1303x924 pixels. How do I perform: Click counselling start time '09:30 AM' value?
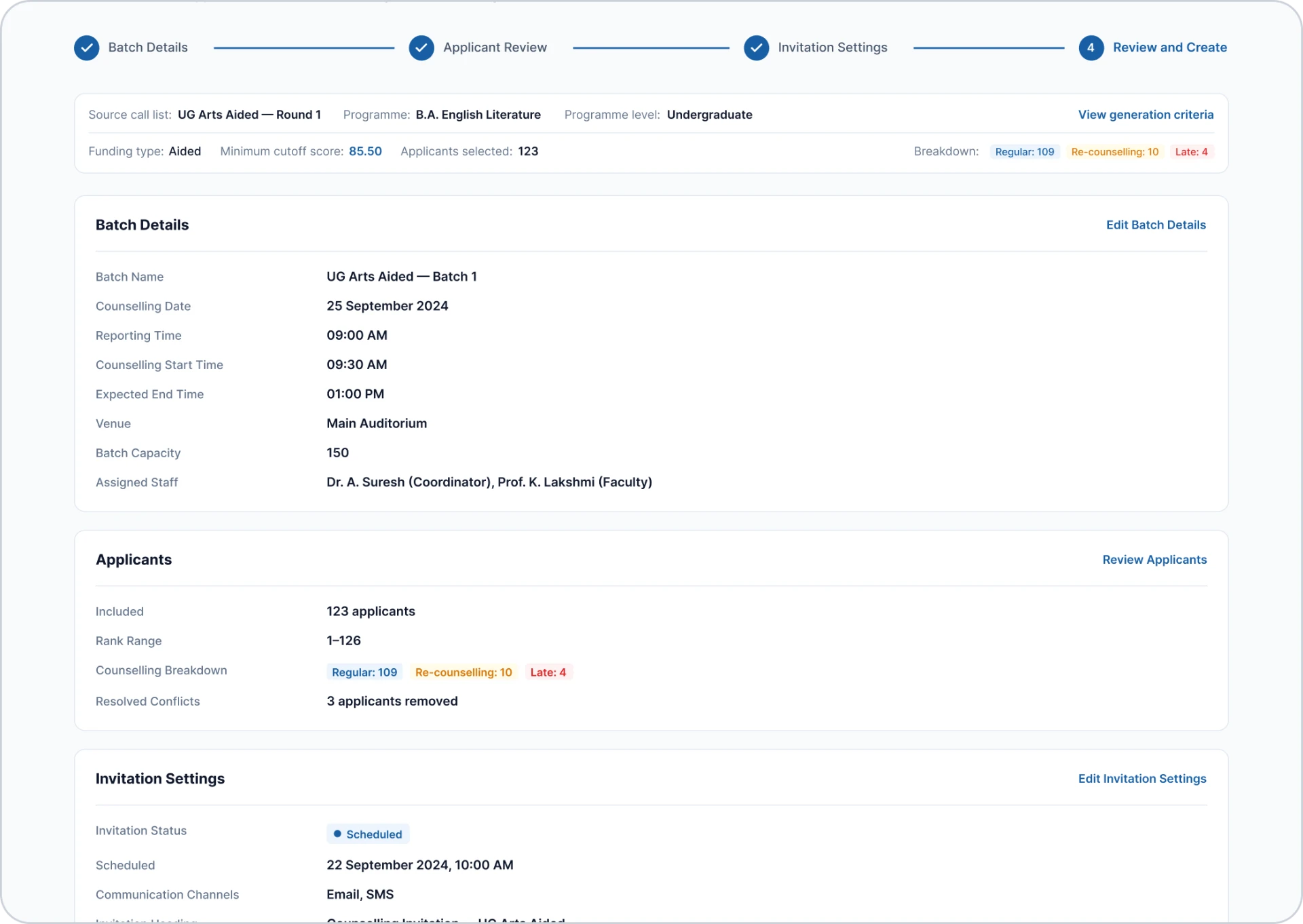click(357, 364)
